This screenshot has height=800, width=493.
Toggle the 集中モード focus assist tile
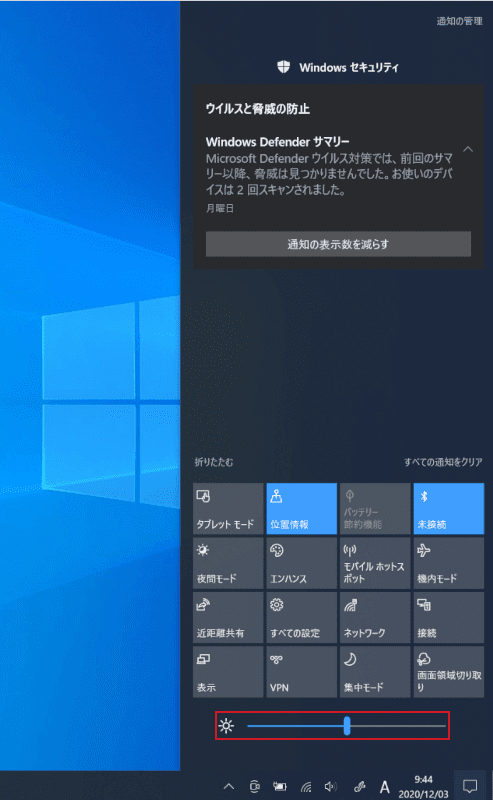coord(375,672)
